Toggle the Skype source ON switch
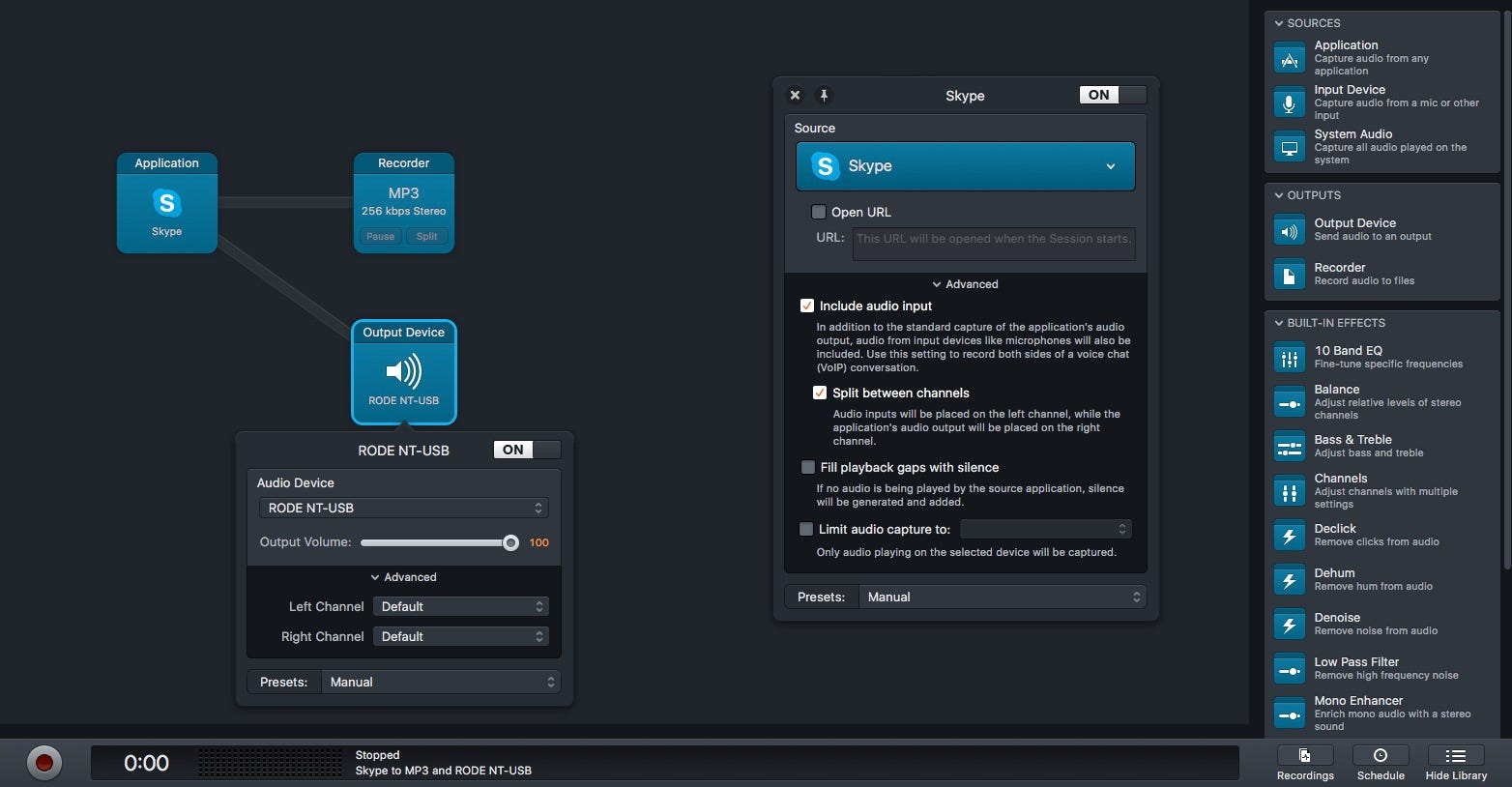Viewport: 1512px width, 787px height. 1113,95
